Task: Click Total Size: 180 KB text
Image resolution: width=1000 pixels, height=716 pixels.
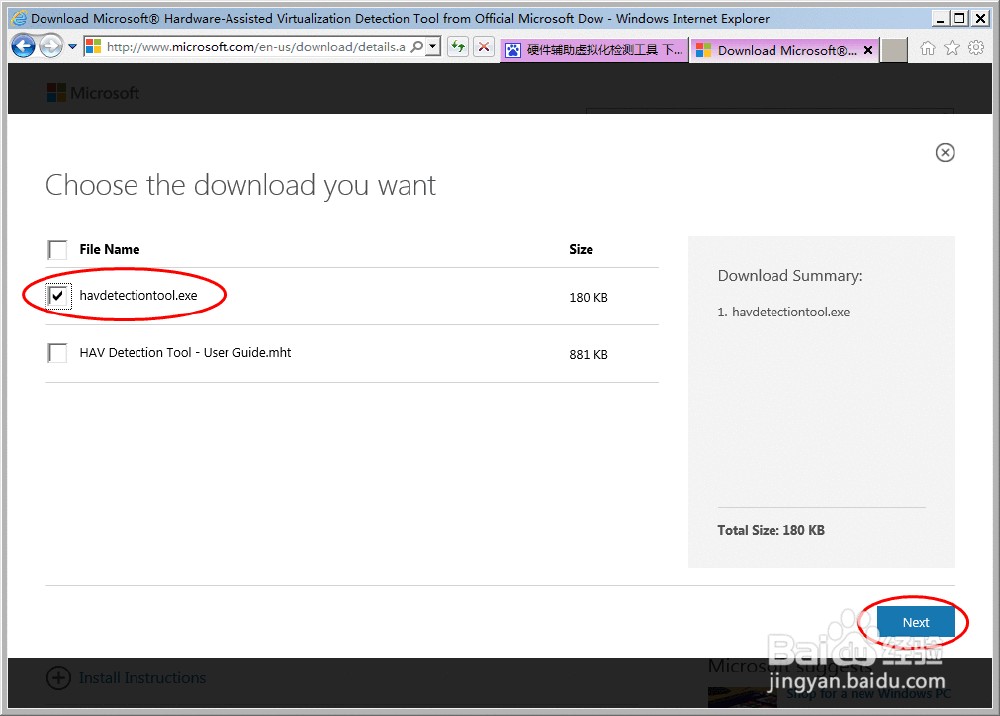Action: tap(771, 530)
